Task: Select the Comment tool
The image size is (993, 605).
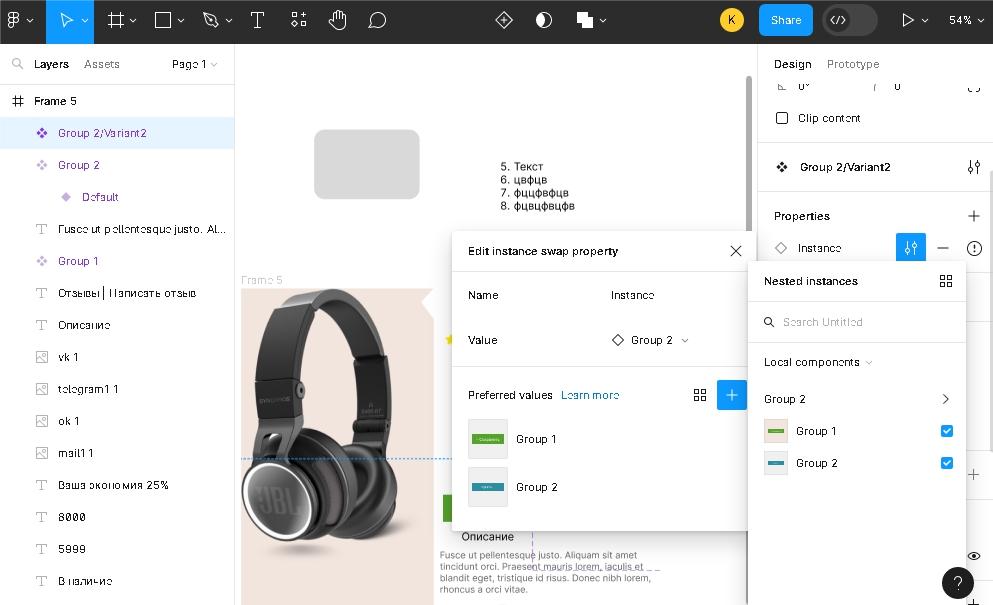Action: pos(377,20)
